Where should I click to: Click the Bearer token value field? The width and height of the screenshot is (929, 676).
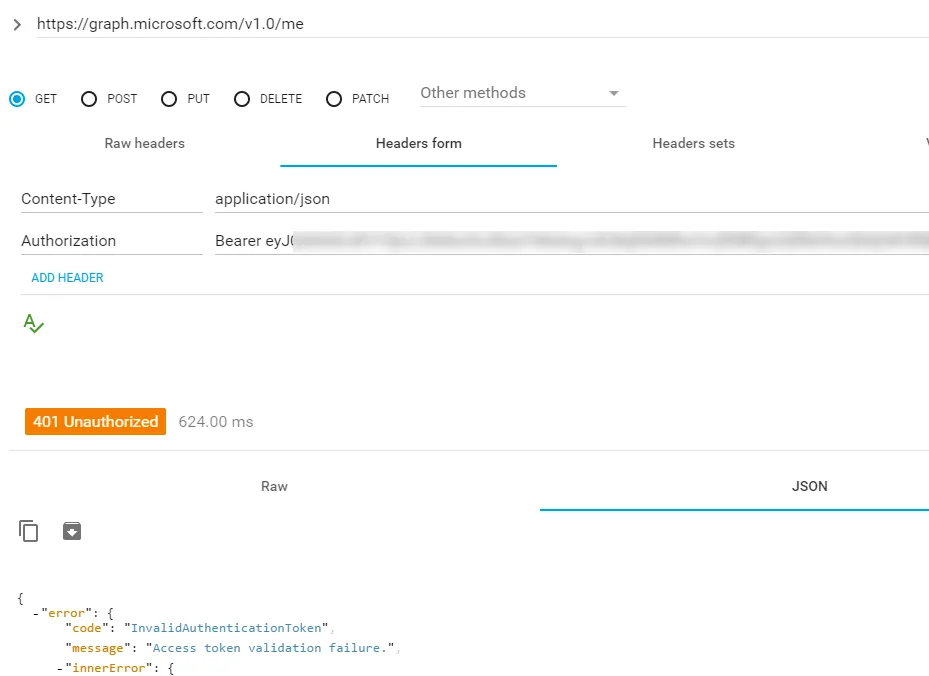[x=572, y=241]
